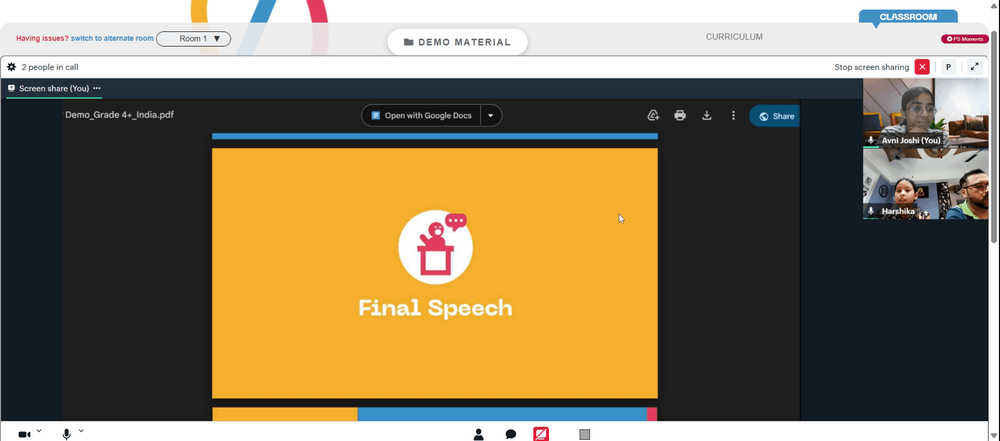Open the Room 1 dropdown
1000x441 pixels.
tap(193, 39)
